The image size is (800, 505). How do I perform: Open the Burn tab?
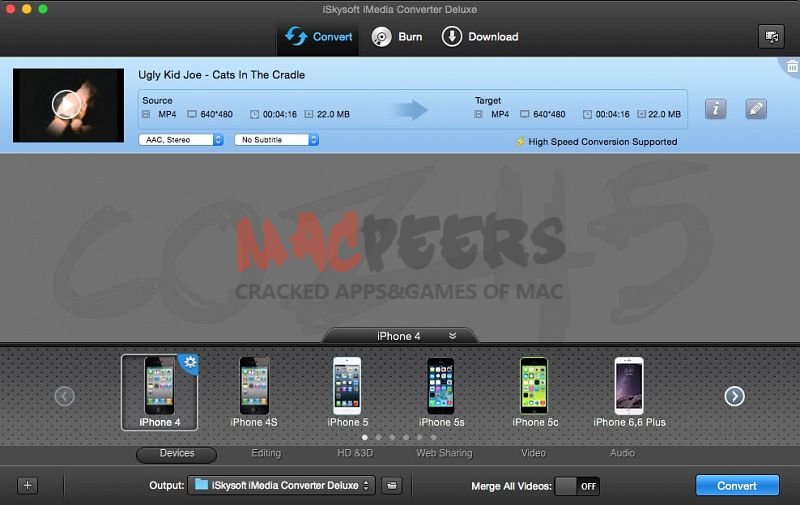click(x=397, y=37)
